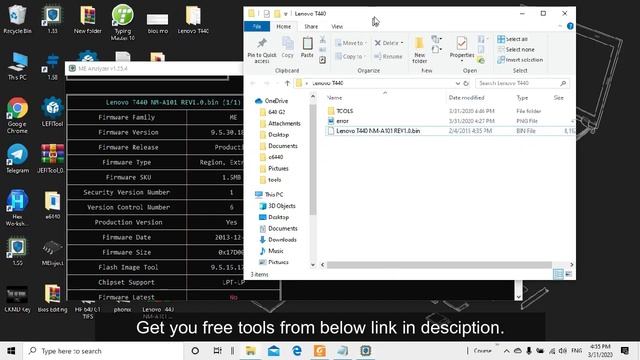Open Mail app from the taskbar
Image resolution: width=640 pixels, height=360 pixels.
tap(273, 351)
